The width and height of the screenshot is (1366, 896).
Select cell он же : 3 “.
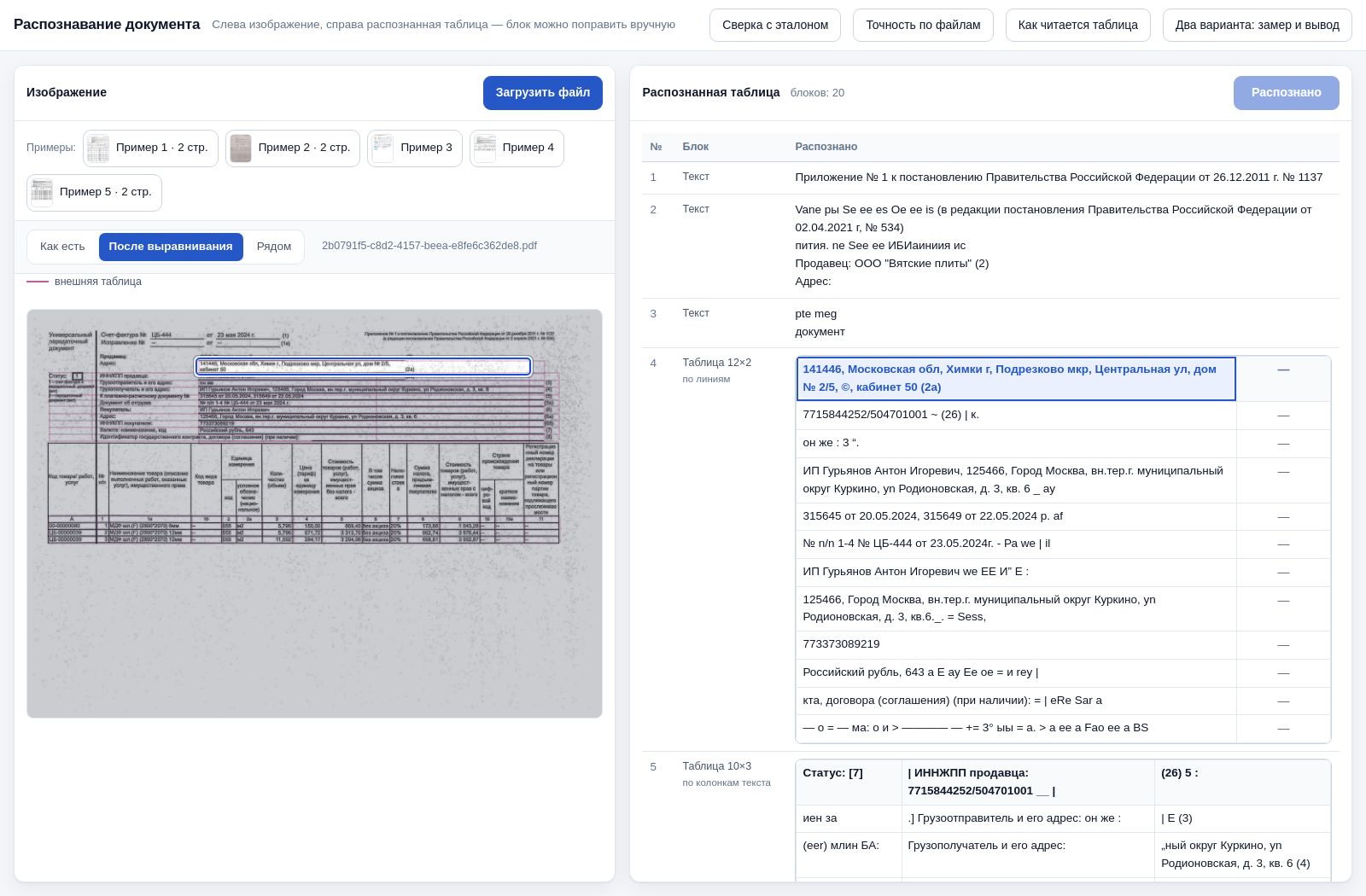[x=1016, y=443]
